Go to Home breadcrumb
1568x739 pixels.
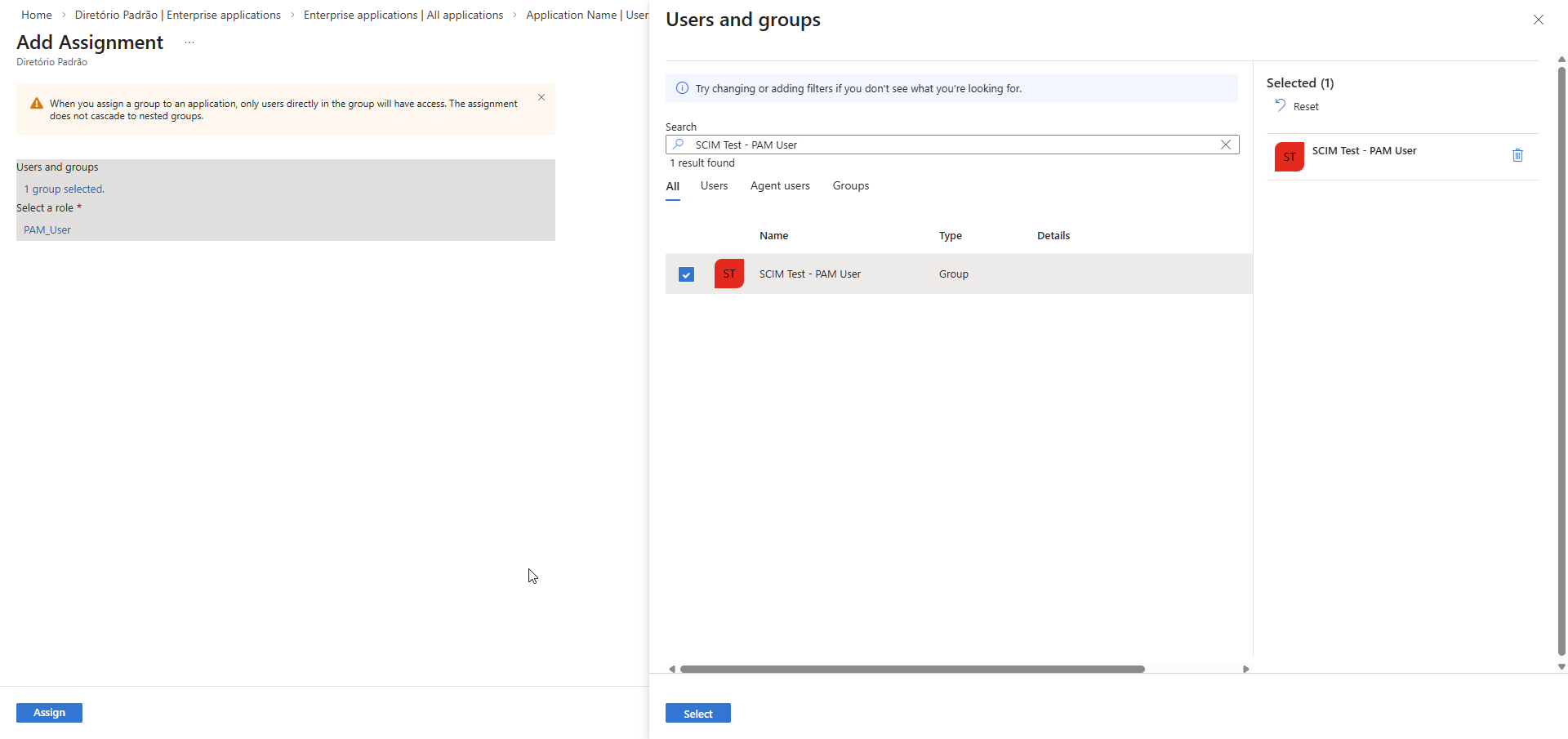click(x=37, y=15)
